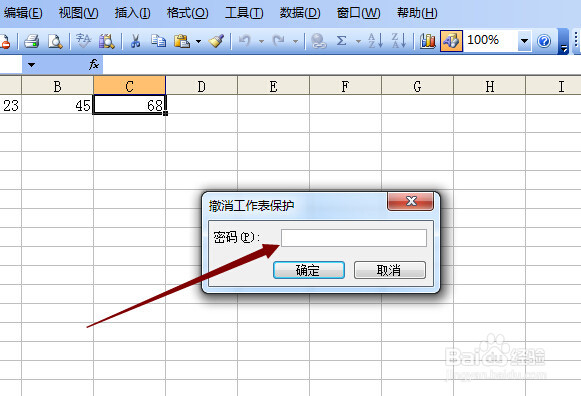Select column C header
The width and height of the screenshot is (581, 396).
(129, 86)
